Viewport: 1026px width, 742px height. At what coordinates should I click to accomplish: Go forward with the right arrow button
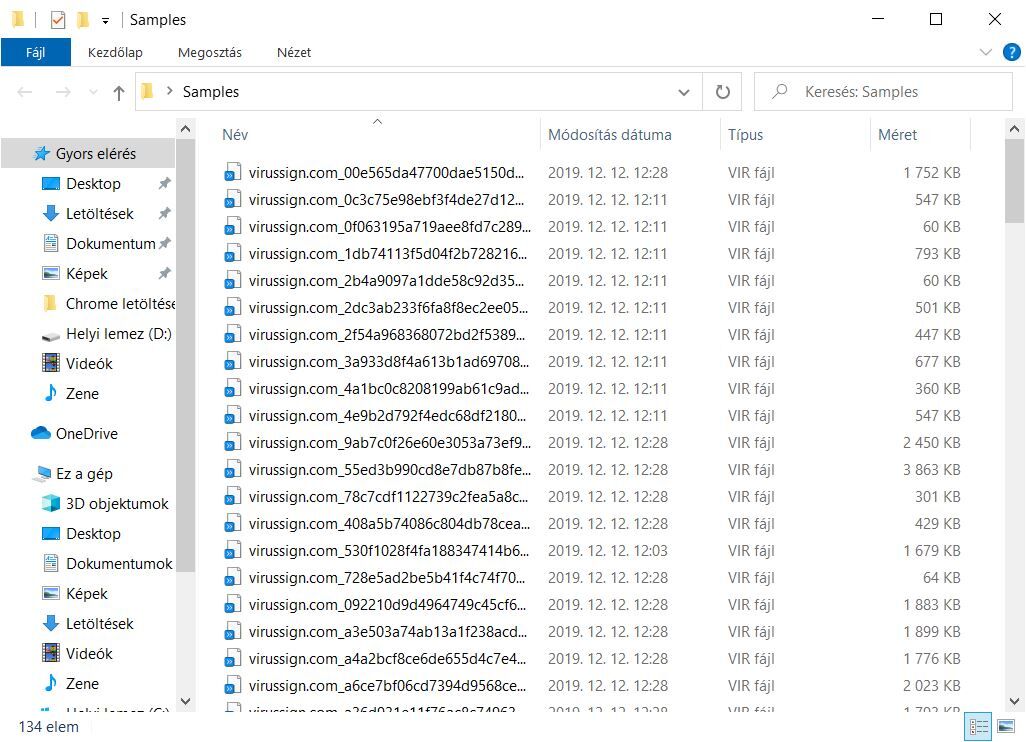coord(63,92)
